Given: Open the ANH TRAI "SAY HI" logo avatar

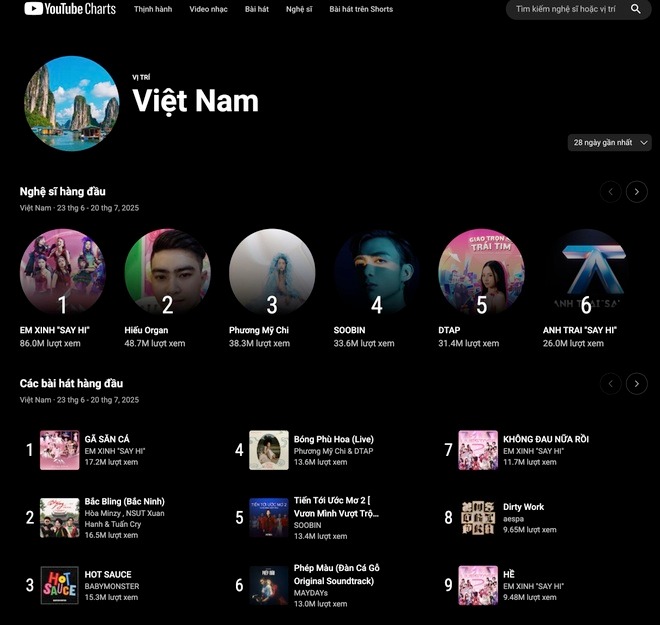Looking at the screenshot, I should point(586,271).
